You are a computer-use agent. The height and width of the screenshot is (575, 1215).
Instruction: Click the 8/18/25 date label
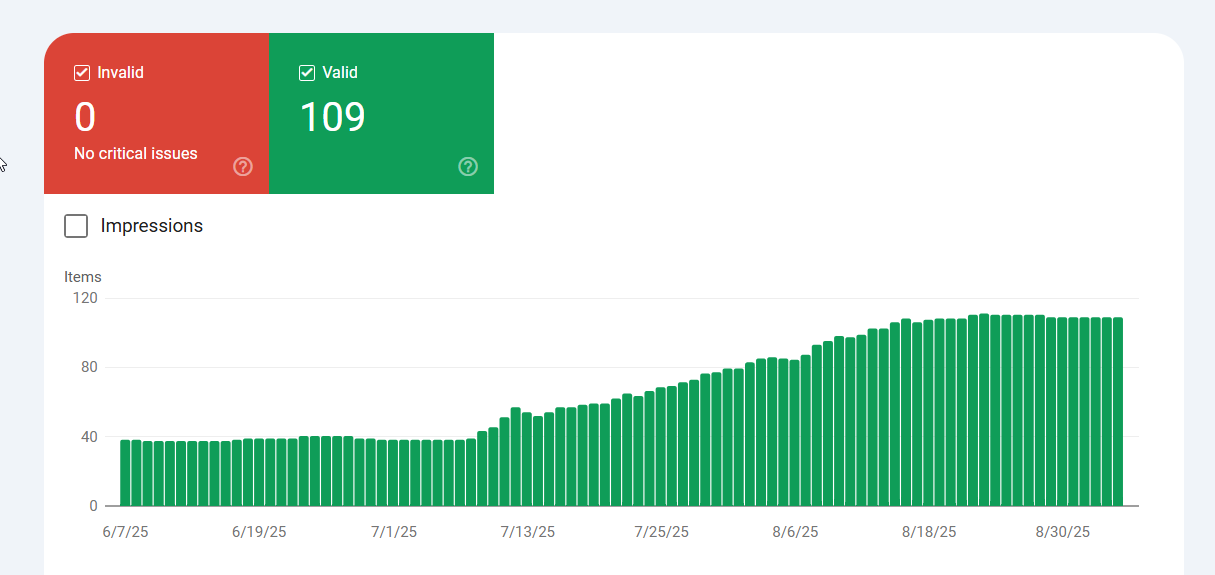point(929,532)
